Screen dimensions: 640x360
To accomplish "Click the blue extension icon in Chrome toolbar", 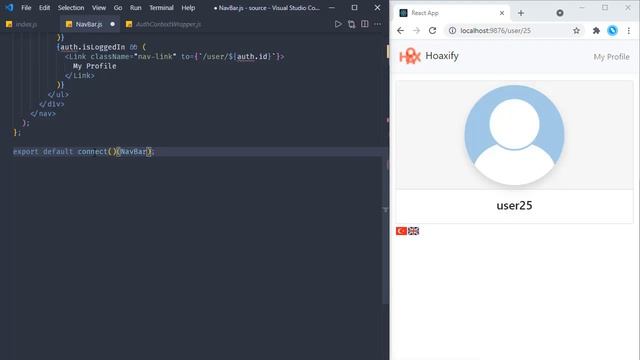I will [612, 31].
